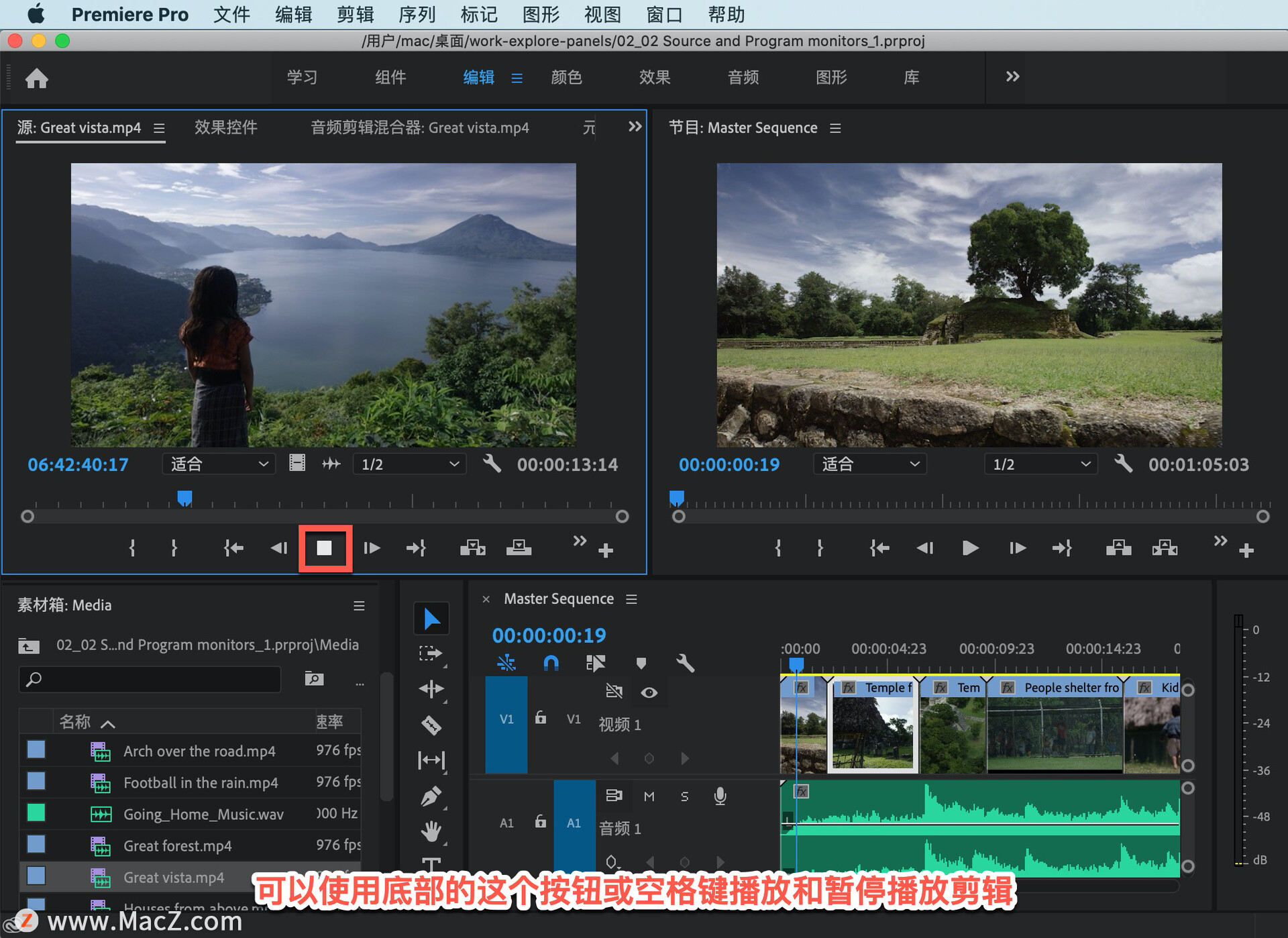Viewport: 1288px width, 938px height.
Task: Add a marker in the timeline
Action: pyautogui.click(x=641, y=664)
